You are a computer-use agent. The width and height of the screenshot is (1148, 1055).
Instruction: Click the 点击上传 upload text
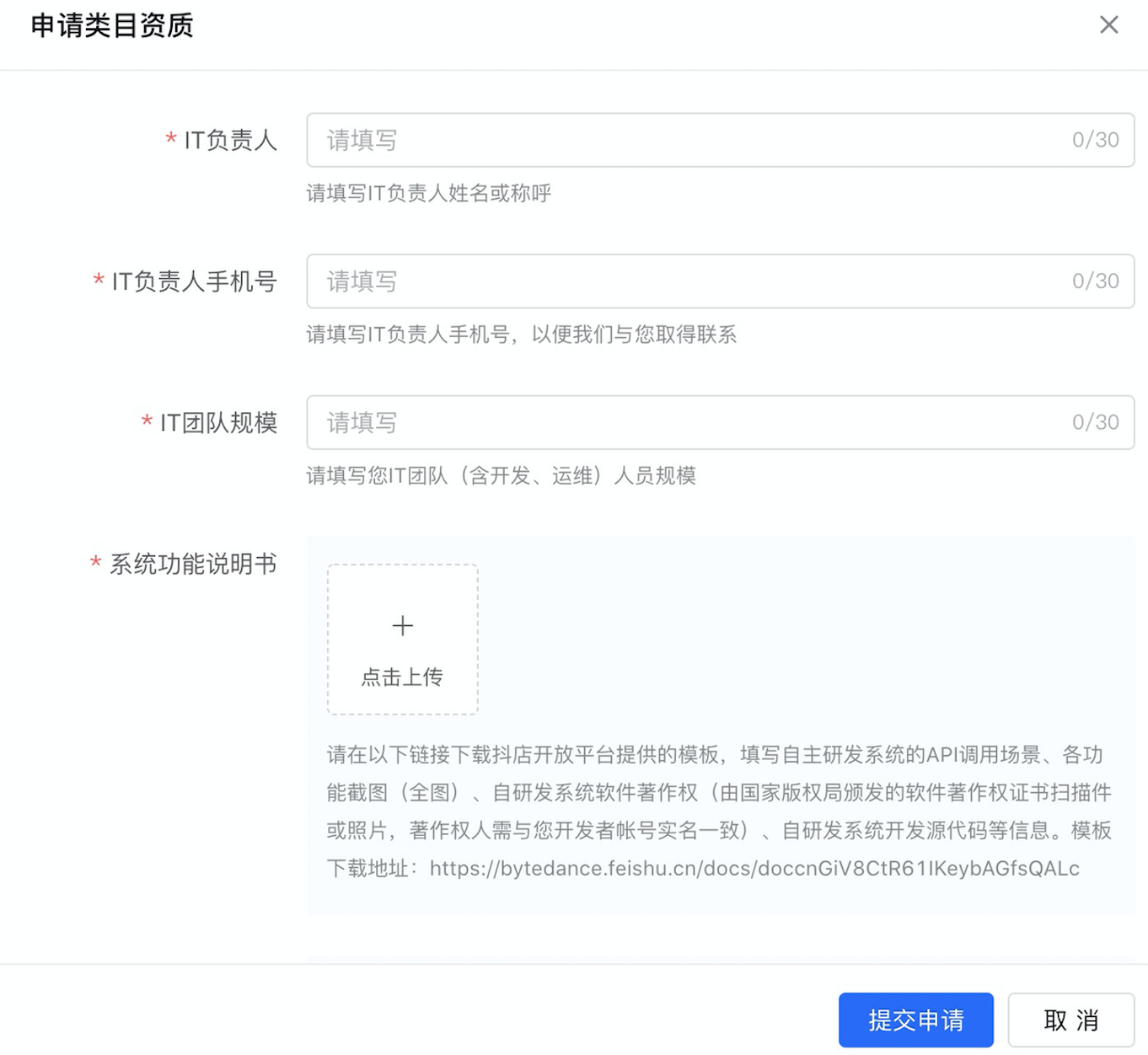point(402,677)
